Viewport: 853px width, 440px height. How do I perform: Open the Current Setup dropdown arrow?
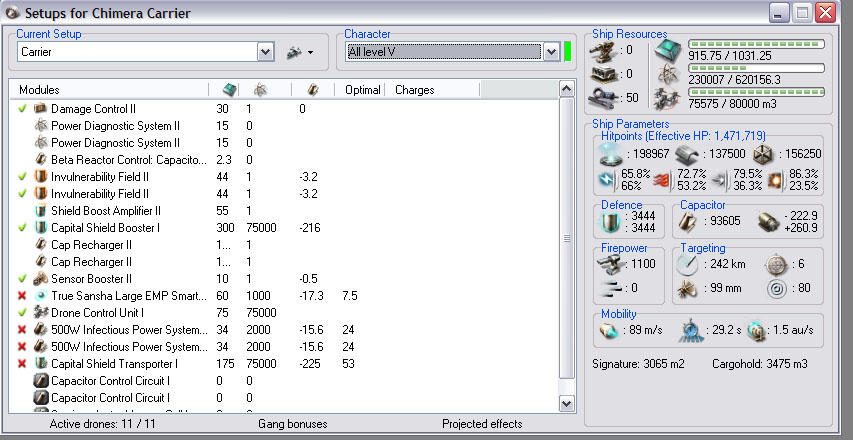coord(265,52)
